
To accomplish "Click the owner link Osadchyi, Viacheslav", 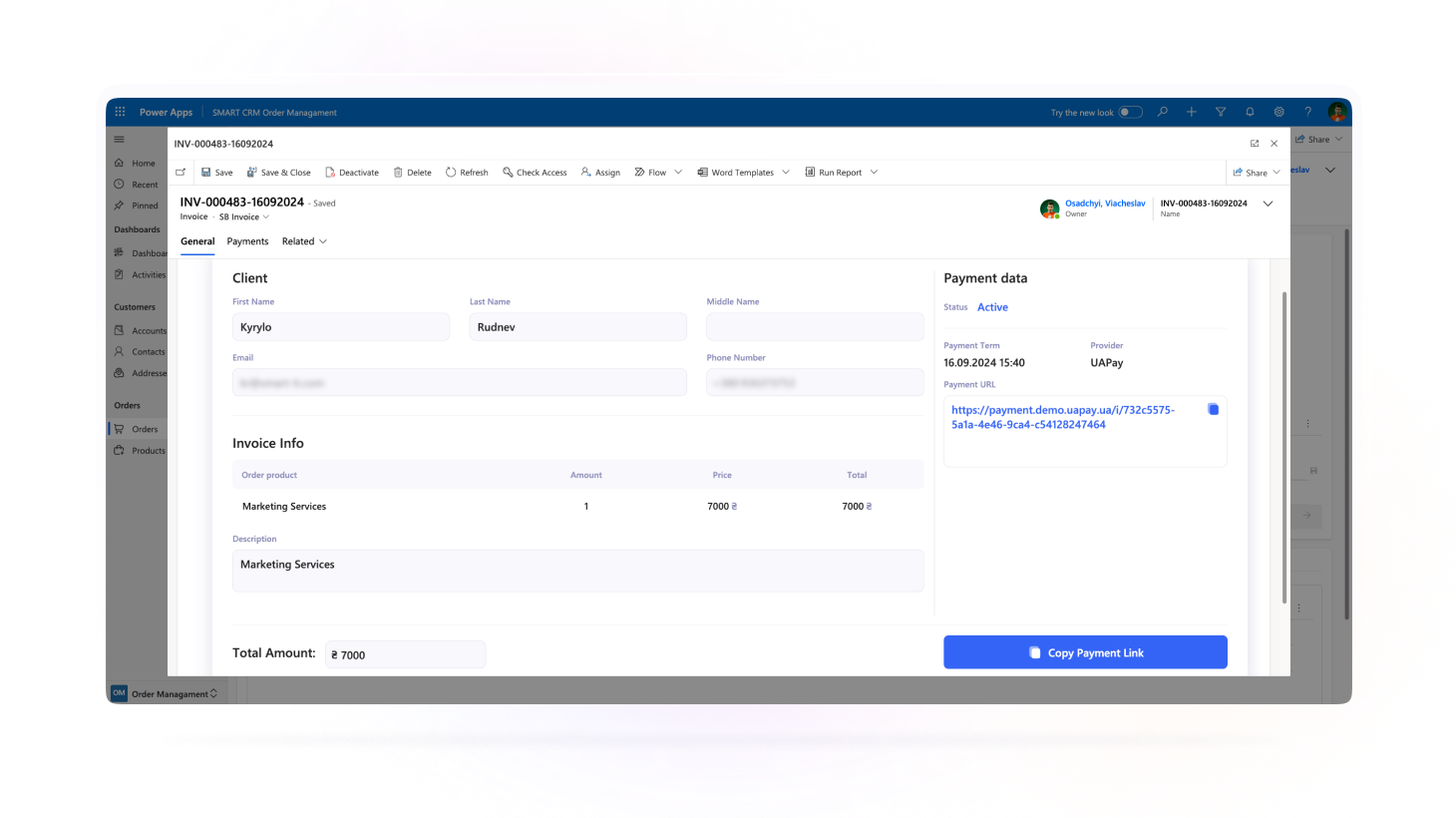I will (1104, 204).
